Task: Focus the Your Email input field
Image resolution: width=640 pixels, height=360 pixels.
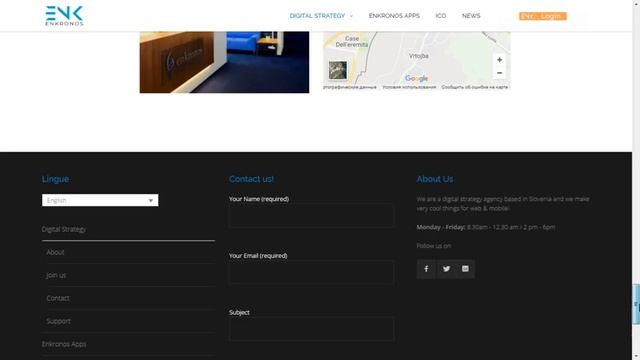Action: [x=311, y=272]
